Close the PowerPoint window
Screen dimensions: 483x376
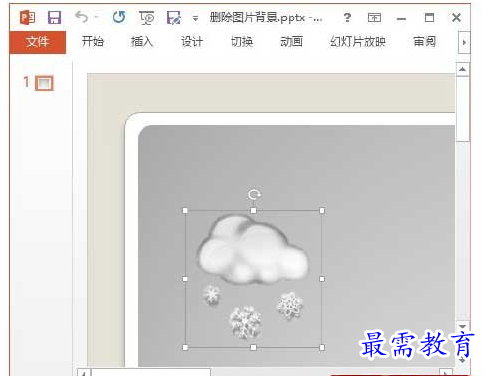pos(456,17)
